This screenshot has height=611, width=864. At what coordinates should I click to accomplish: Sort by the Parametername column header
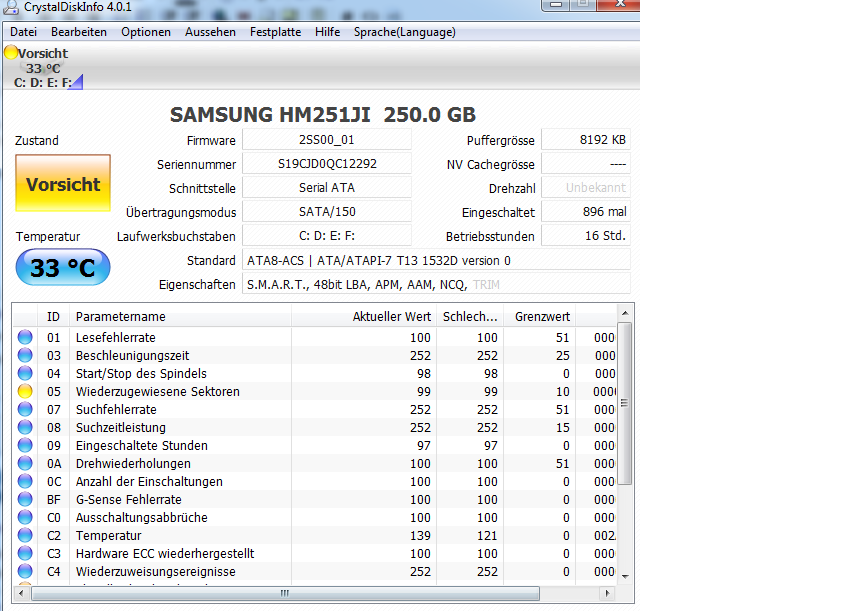coord(180,317)
